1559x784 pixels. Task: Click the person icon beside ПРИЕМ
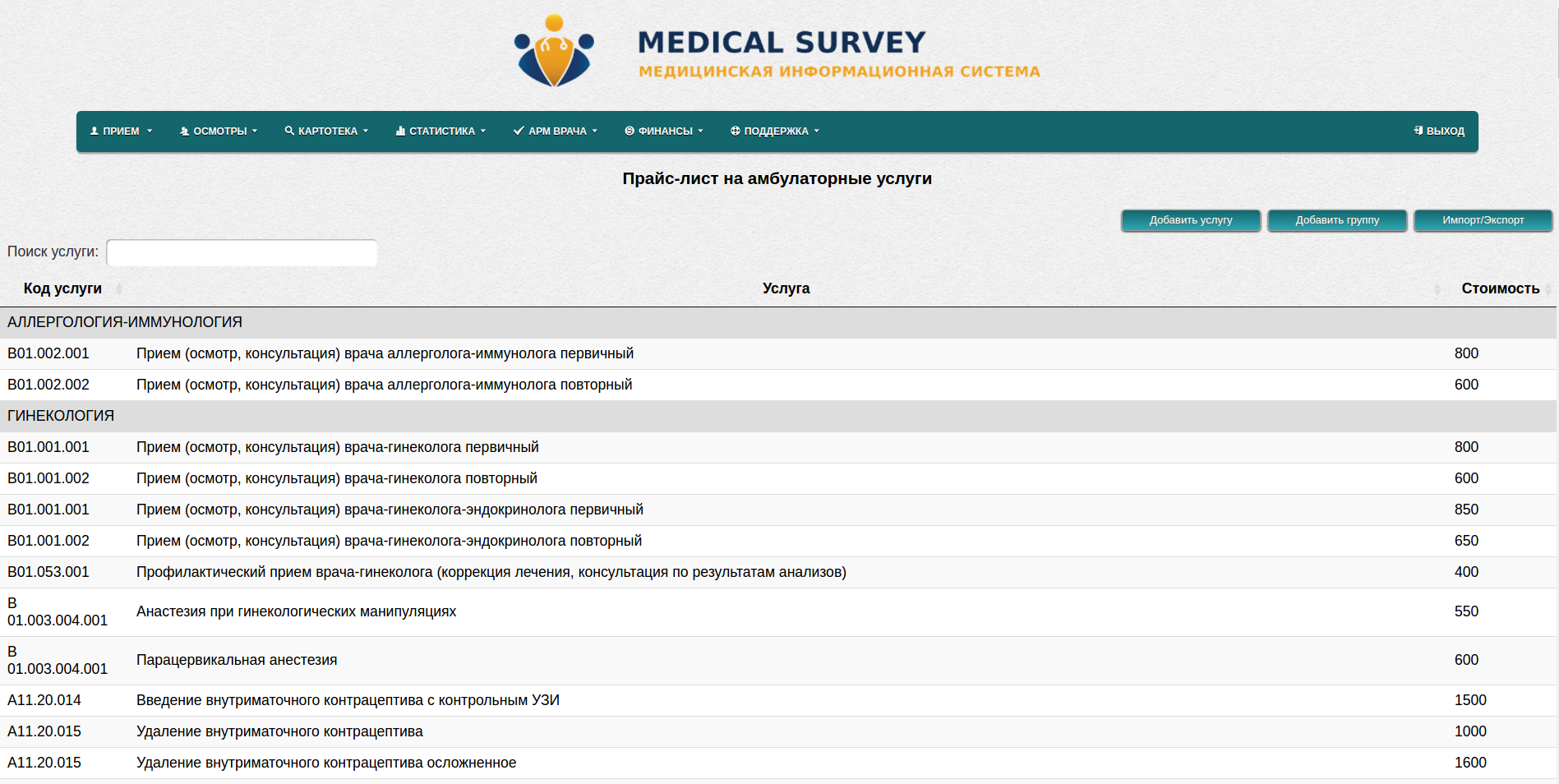(95, 131)
